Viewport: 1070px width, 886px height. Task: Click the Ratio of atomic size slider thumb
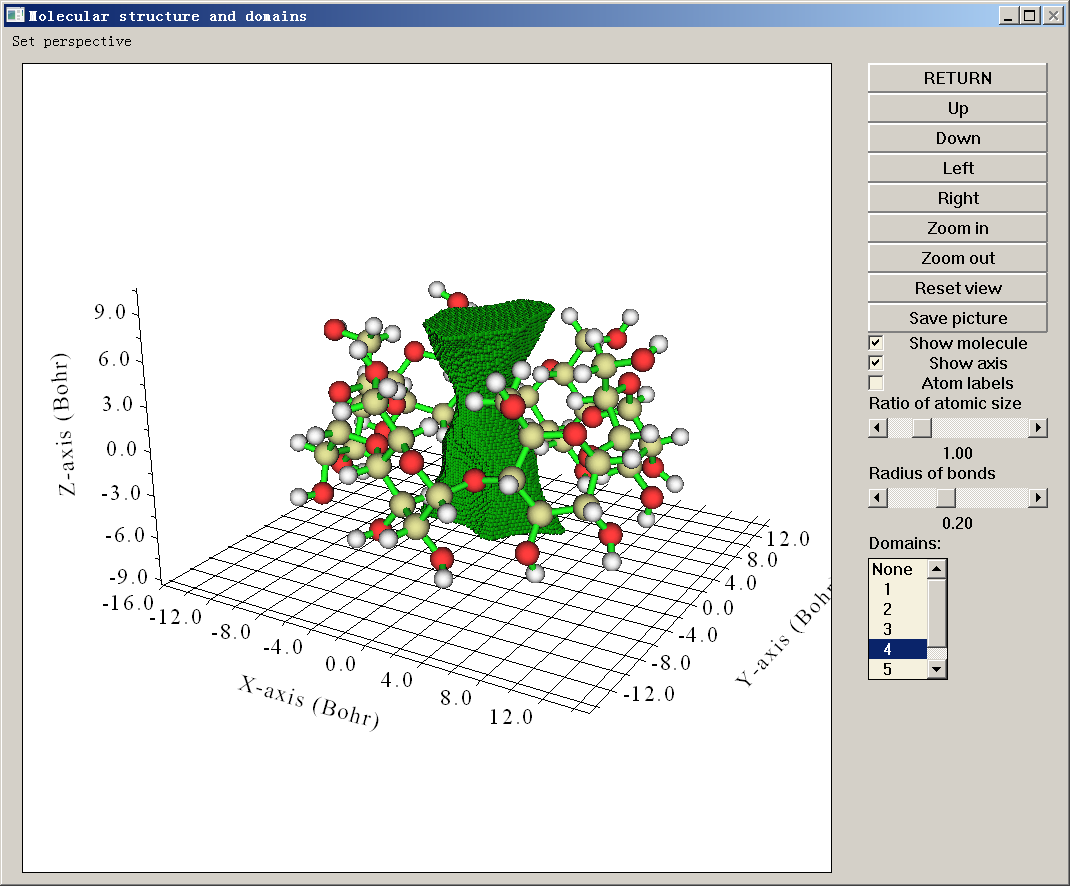point(921,428)
